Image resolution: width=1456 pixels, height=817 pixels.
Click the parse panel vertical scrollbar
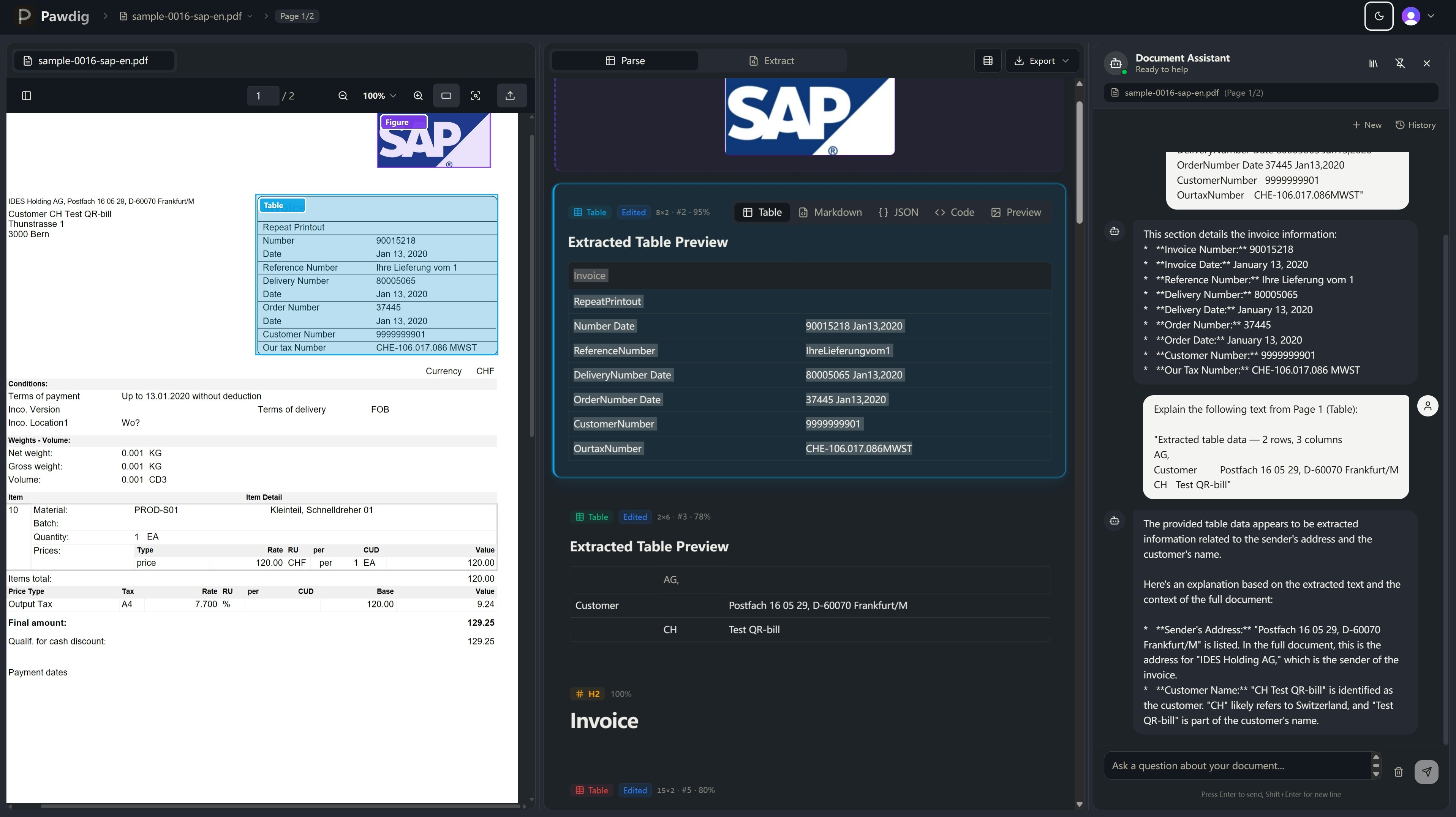[1079, 162]
